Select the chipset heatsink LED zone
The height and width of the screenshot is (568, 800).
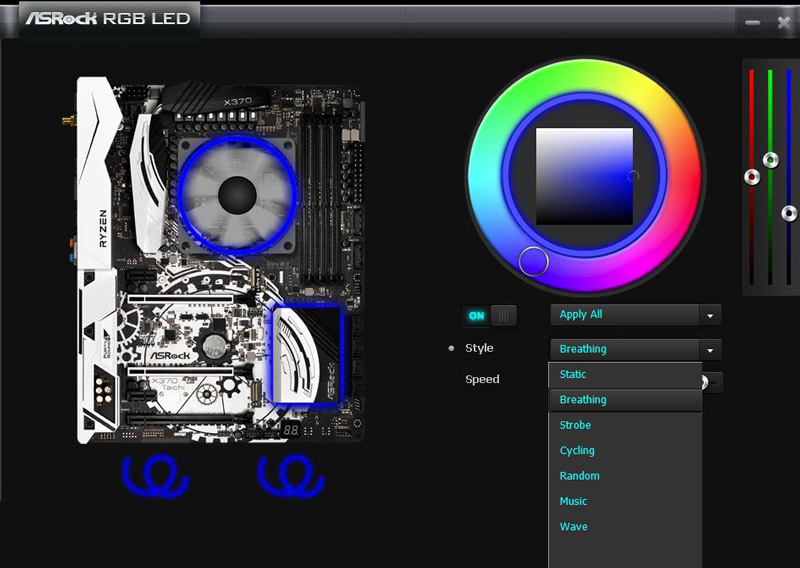tap(306, 354)
